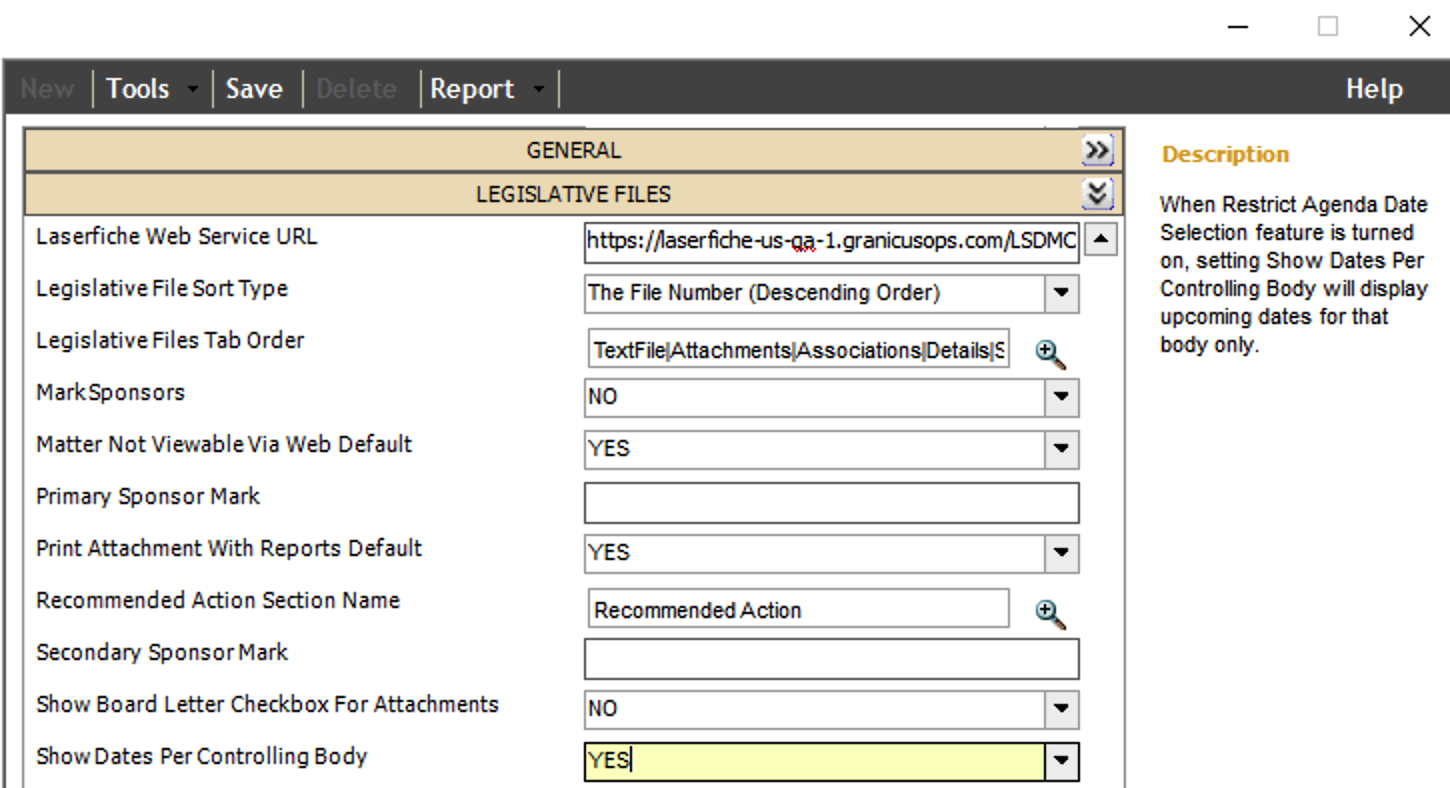Open the Help menu
1450x788 pixels.
tap(1374, 89)
